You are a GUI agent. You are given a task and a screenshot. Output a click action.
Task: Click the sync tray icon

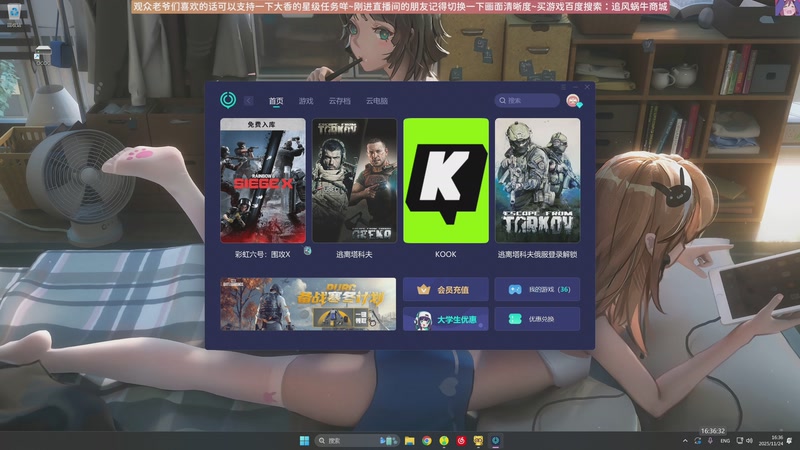pyautogui.click(x=697, y=441)
